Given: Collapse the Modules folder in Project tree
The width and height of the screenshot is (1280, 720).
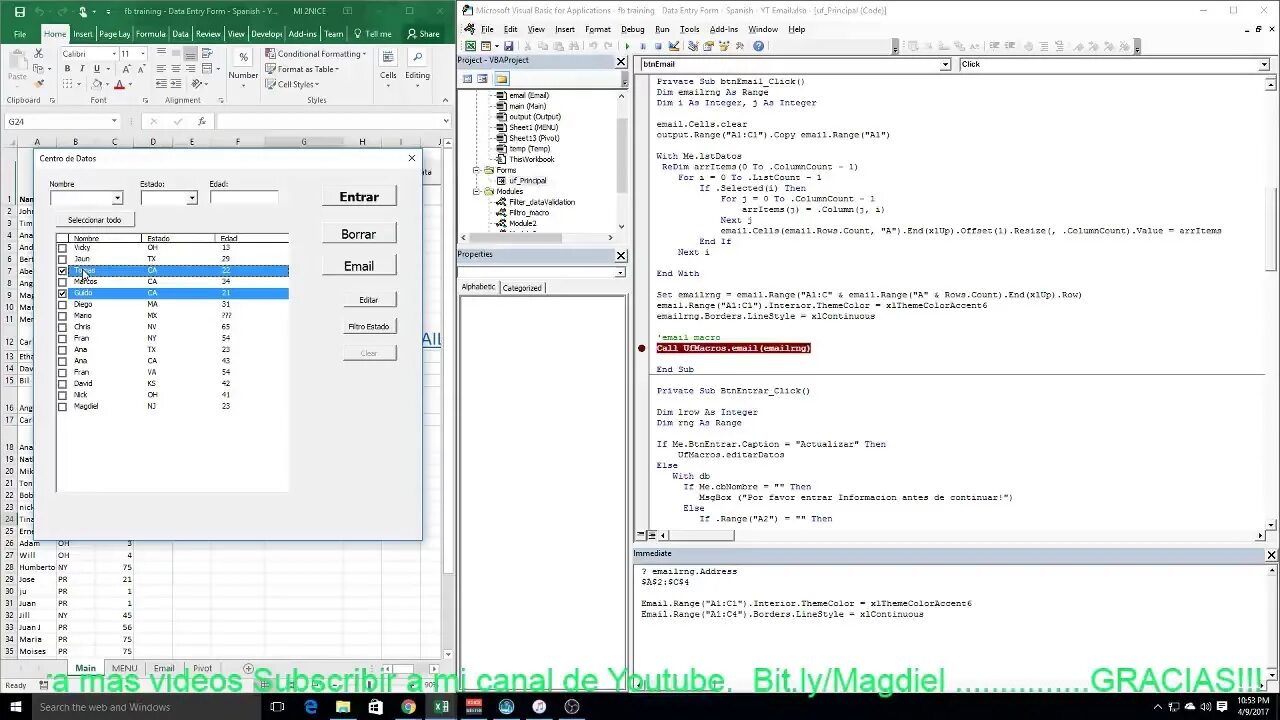Looking at the screenshot, I should [x=477, y=191].
